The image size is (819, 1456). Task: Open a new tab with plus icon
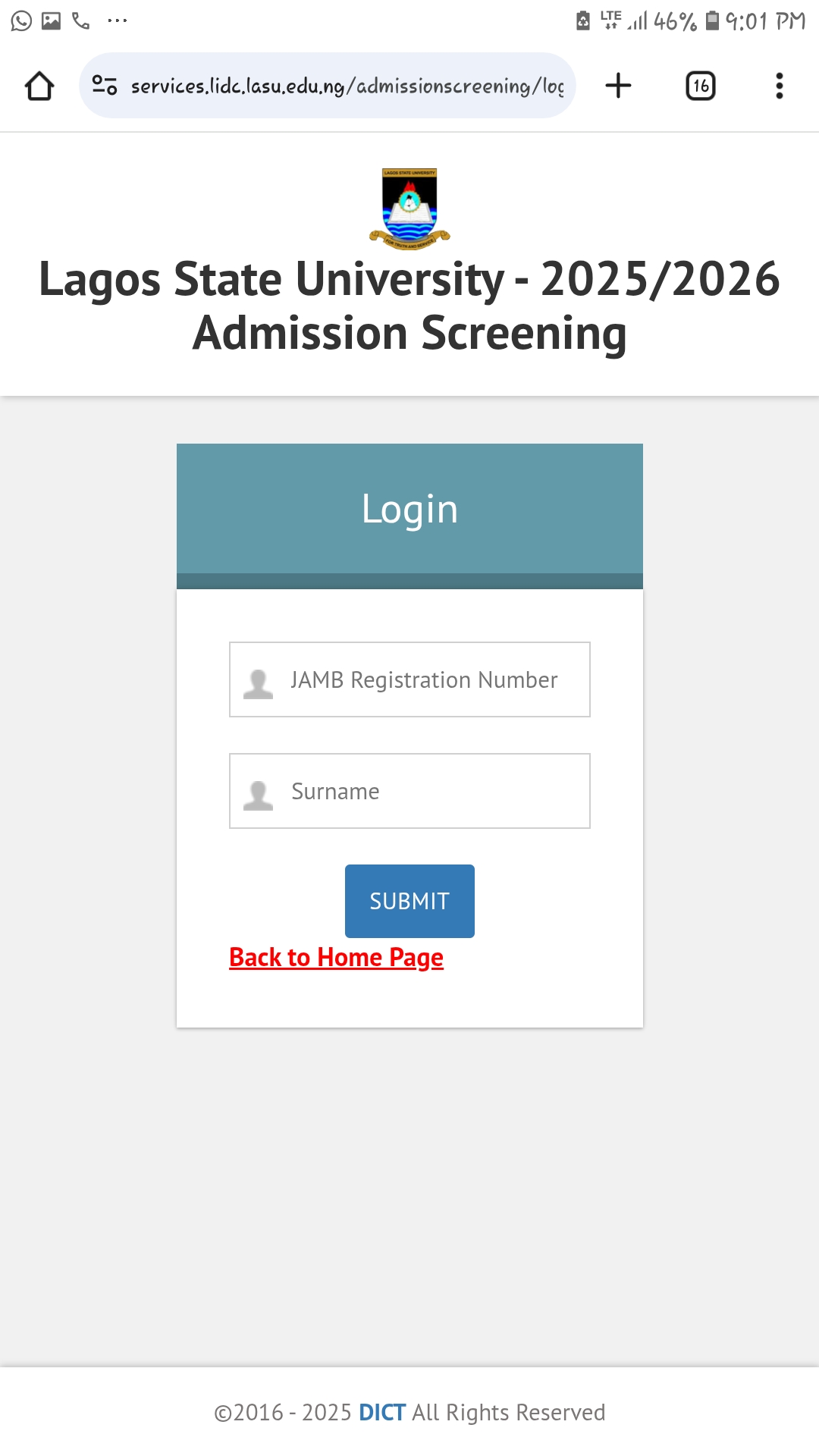click(x=618, y=86)
